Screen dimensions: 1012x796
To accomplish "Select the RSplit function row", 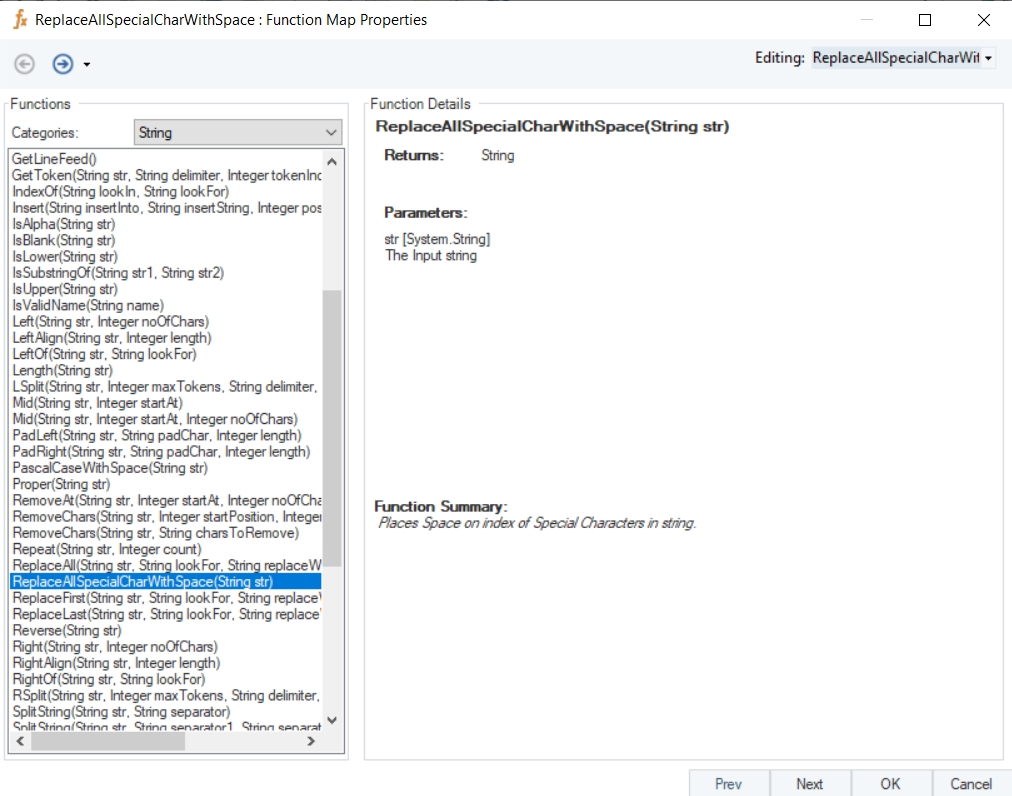I will coord(166,696).
